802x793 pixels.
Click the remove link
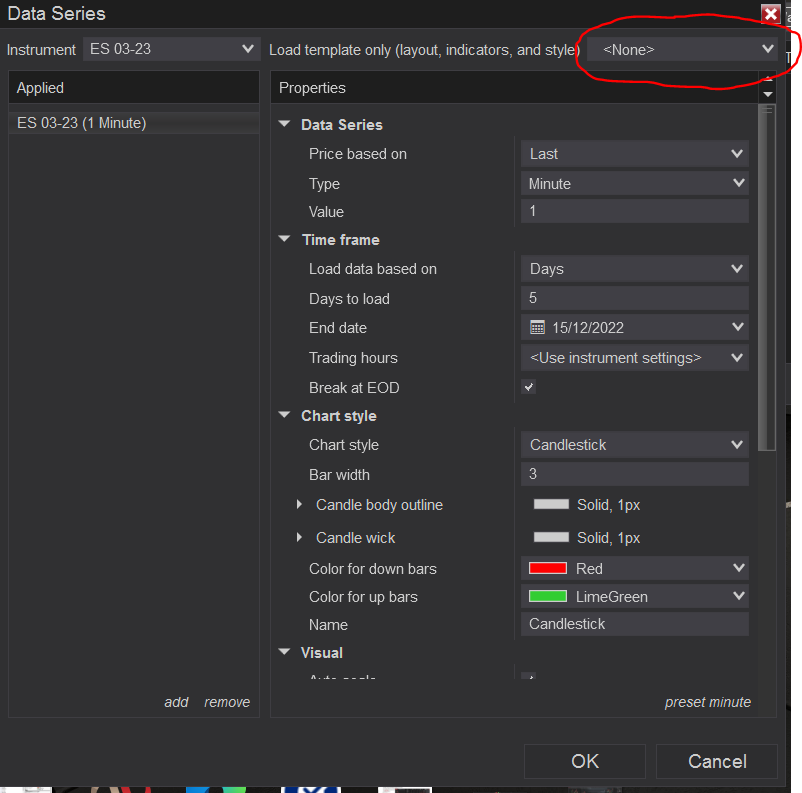pyautogui.click(x=227, y=702)
